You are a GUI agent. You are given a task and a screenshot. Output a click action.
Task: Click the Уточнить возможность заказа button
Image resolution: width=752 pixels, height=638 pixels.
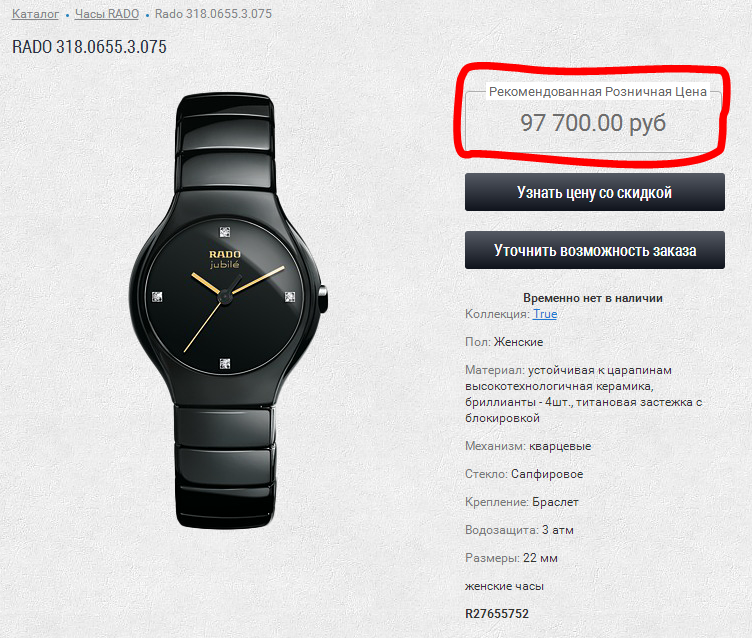click(x=595, y=250)
